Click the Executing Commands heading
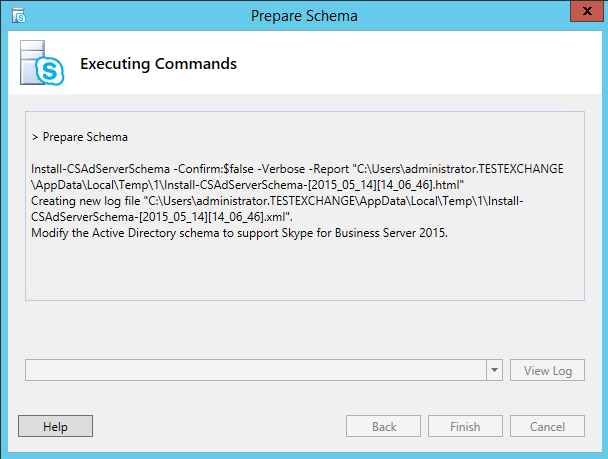The width and height of the screenshot is (608, 459). coord(158,64)
